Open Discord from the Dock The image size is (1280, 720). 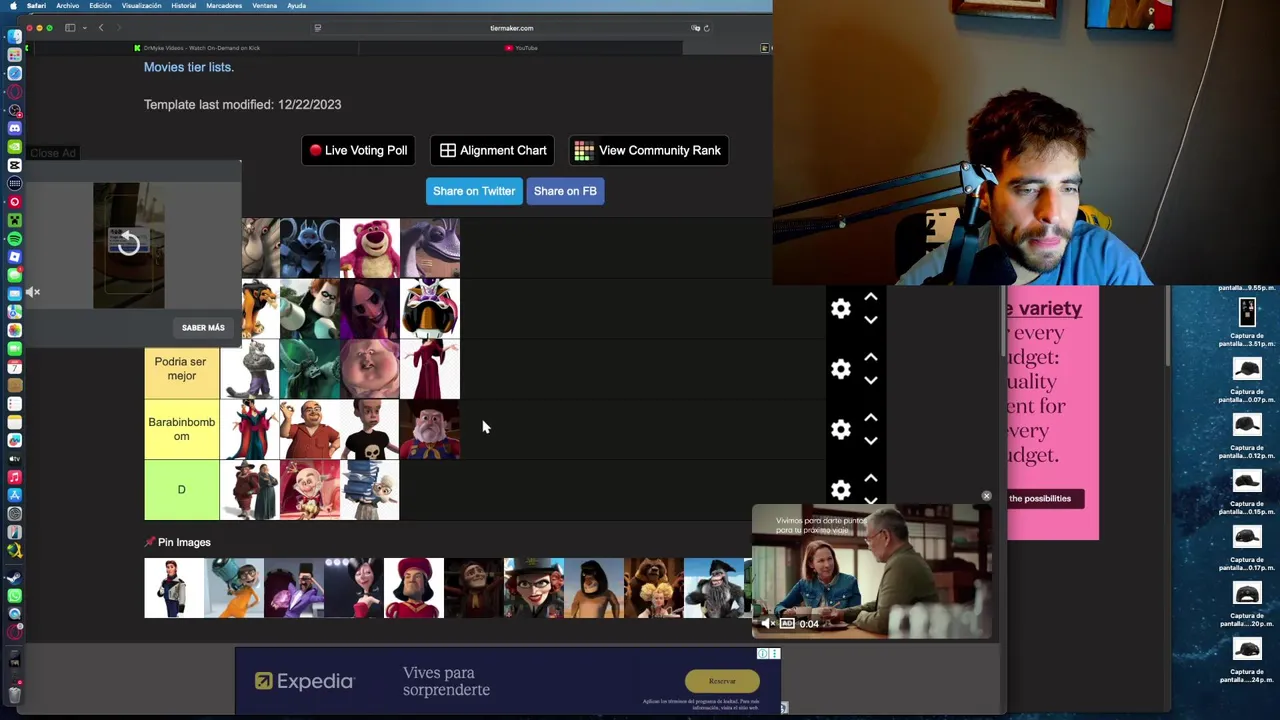pos(14,128)
